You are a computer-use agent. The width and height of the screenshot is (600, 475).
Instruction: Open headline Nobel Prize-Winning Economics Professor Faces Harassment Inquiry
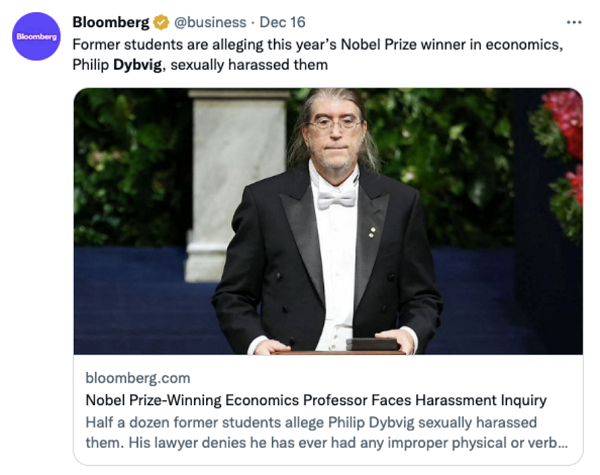(x=316, y=400)
